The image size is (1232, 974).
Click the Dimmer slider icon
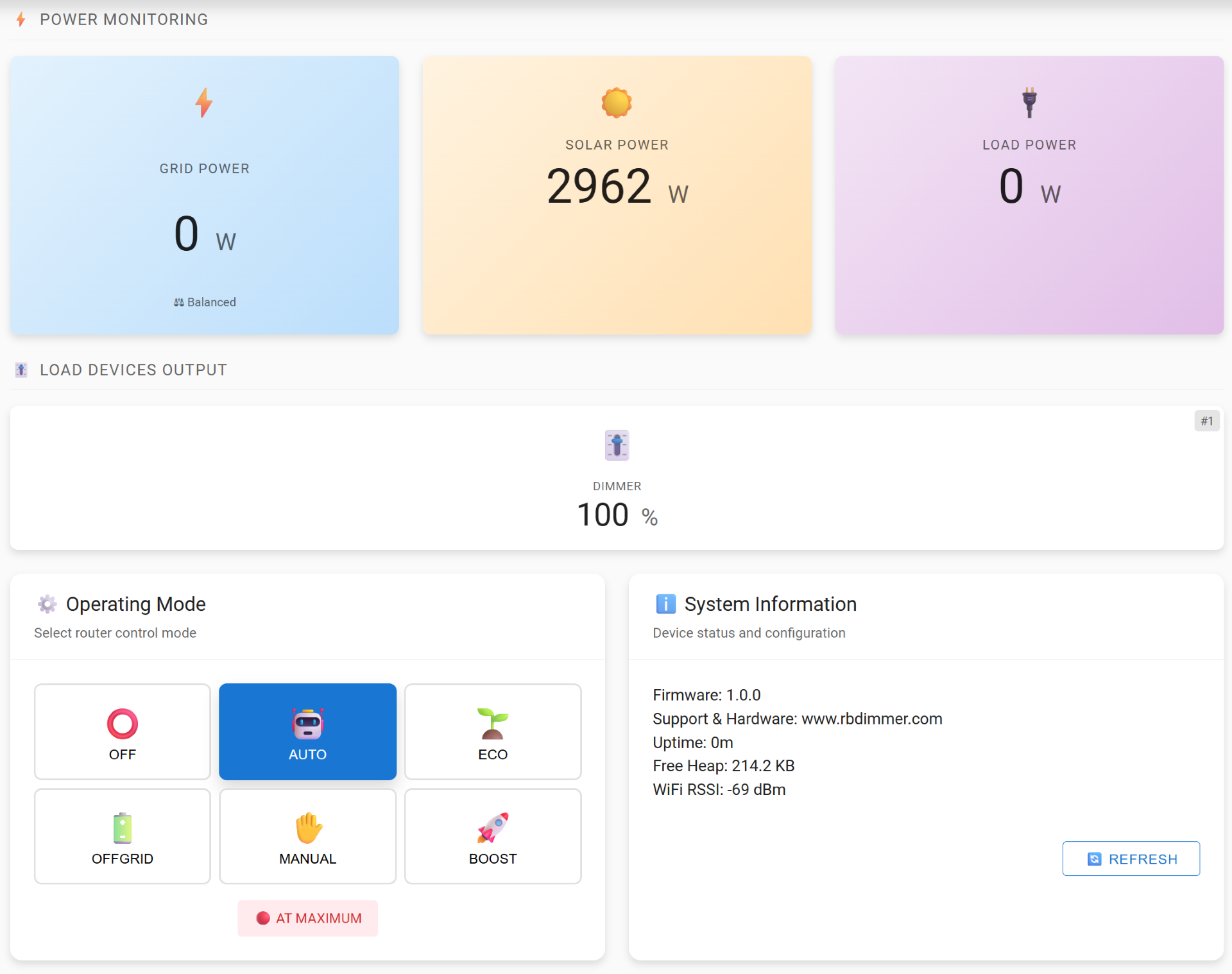tap(617, 445)
